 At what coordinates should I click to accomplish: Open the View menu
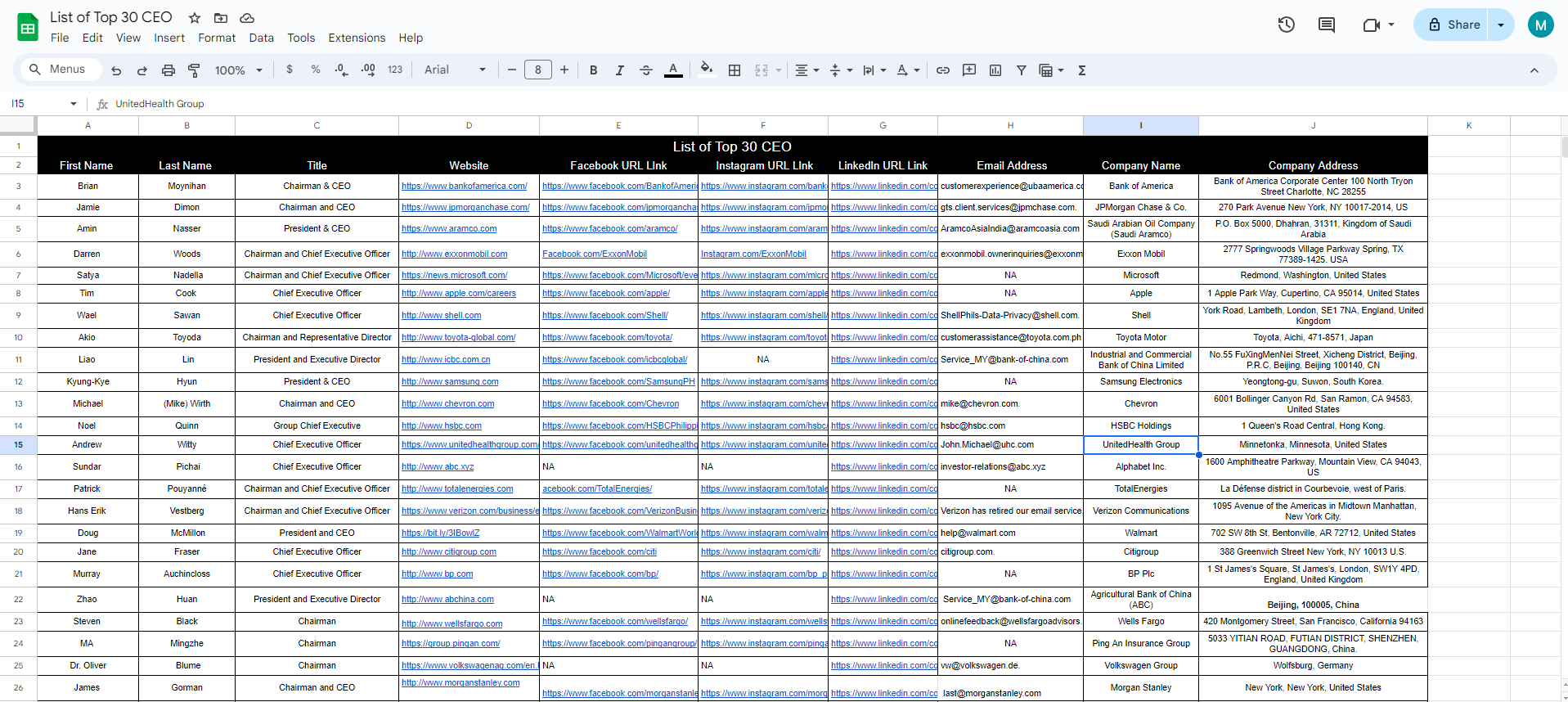[x=128, y=38]
